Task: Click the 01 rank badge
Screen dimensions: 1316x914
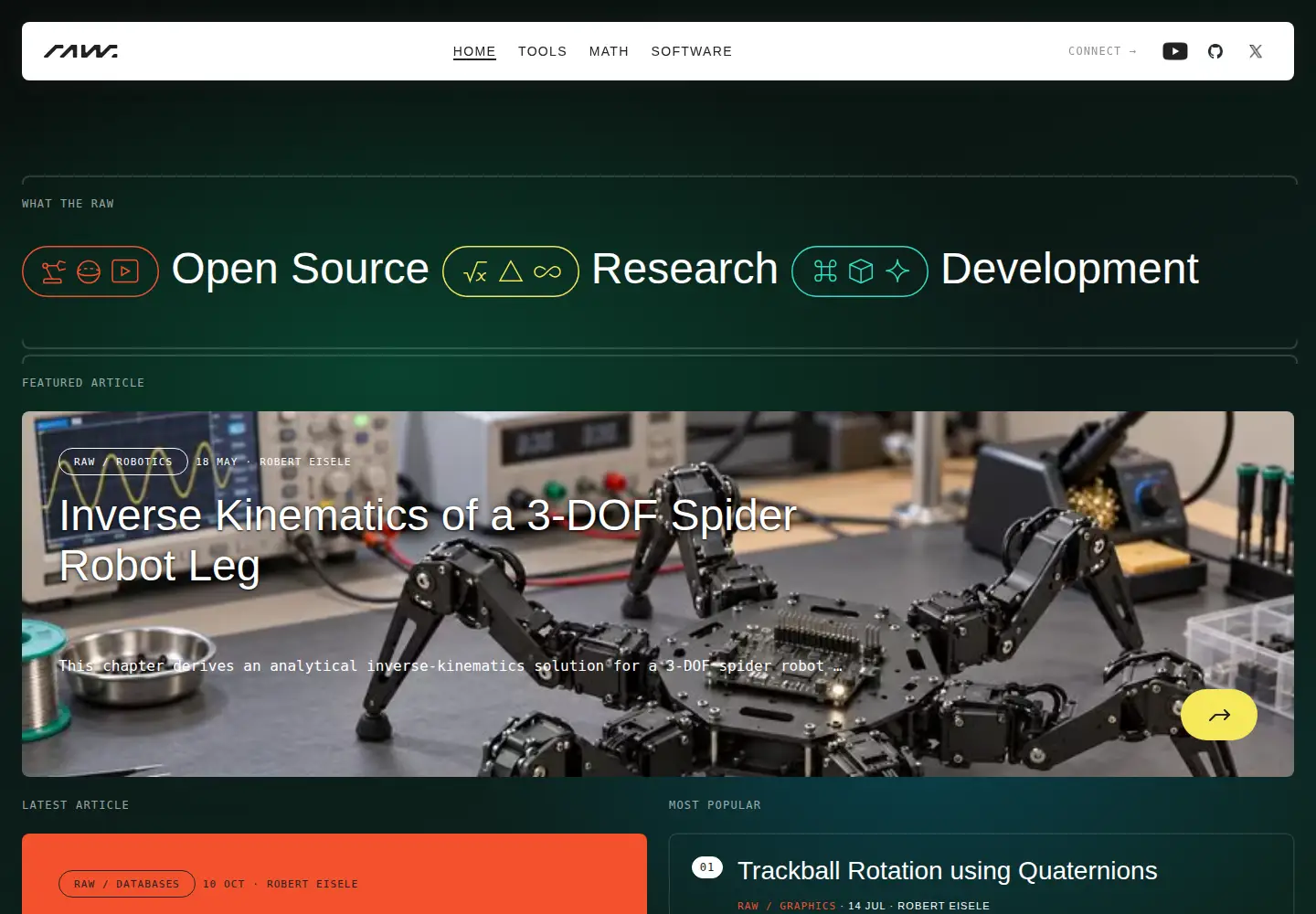Action: (707, 867)
